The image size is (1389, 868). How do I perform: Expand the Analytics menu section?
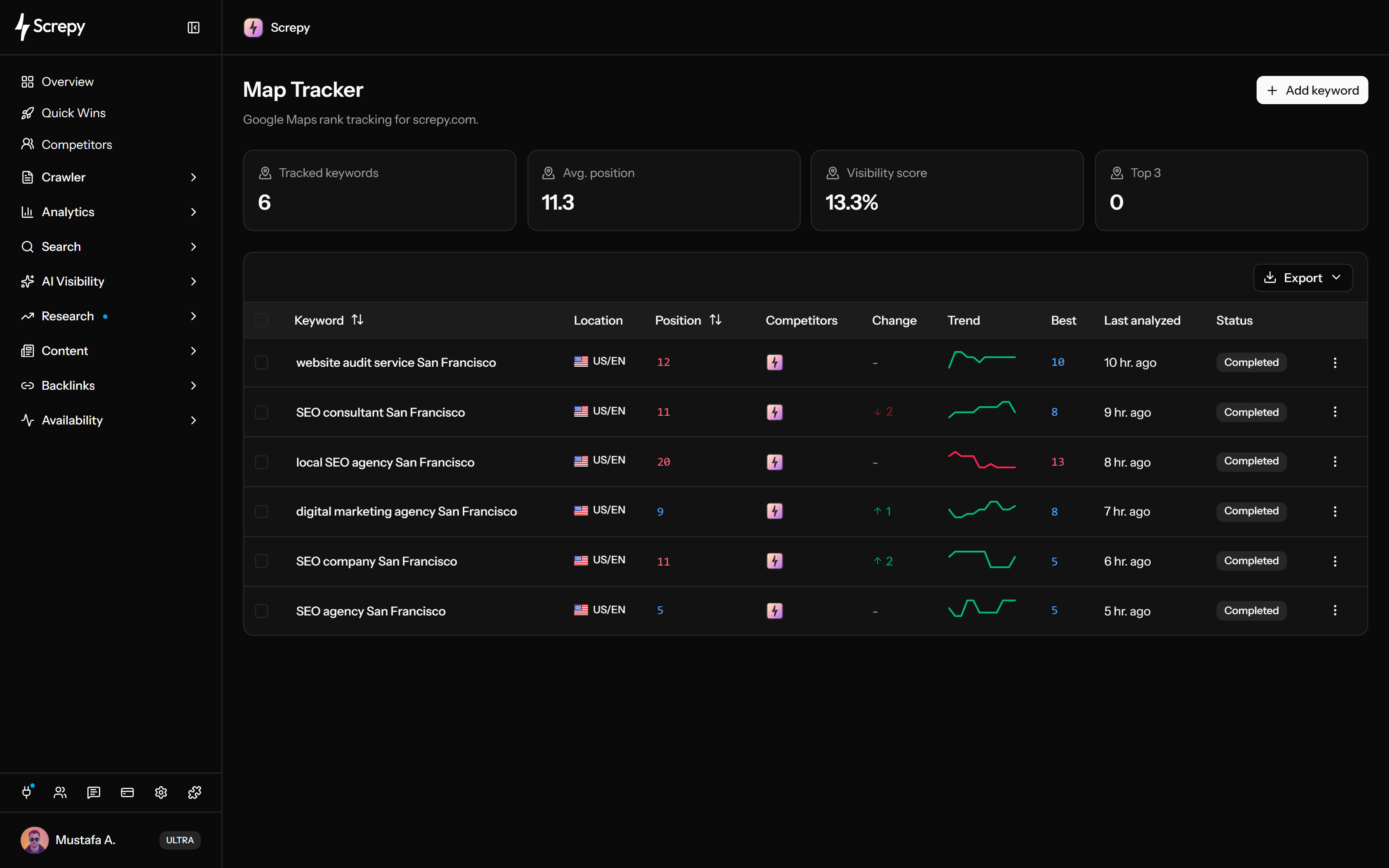tap(110, 212)
